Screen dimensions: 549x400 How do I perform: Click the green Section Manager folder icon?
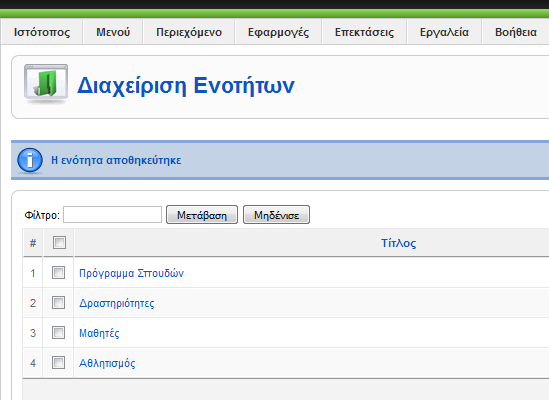(x=46, y=84)
